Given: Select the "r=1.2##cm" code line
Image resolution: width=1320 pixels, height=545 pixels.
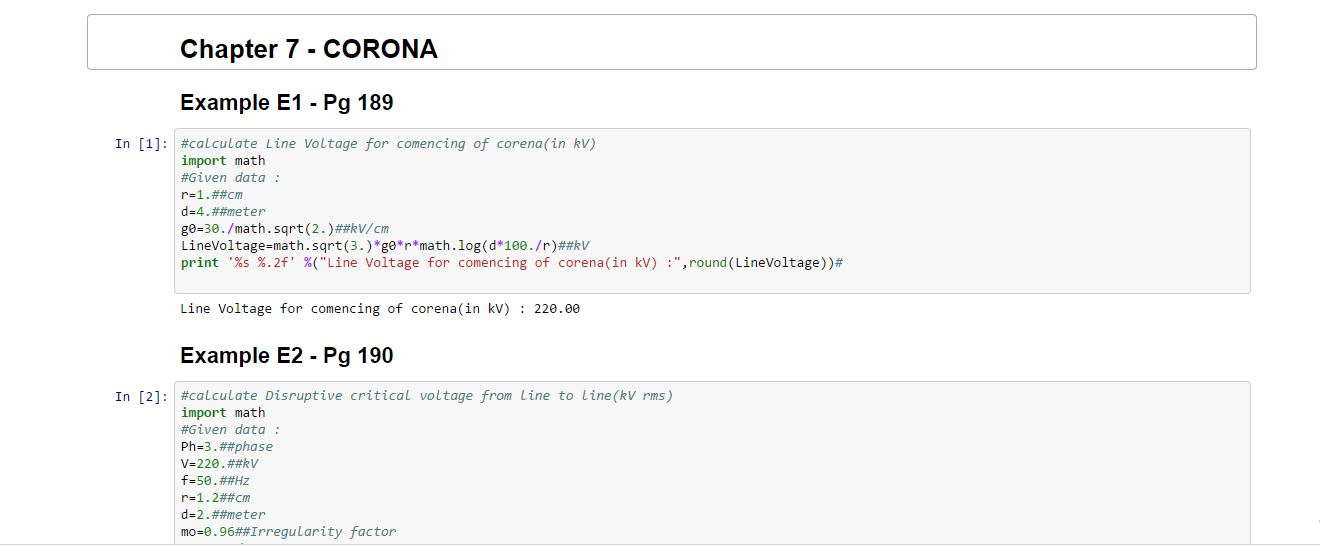Looking at the screenshot, I should click(x=215, y=498).
